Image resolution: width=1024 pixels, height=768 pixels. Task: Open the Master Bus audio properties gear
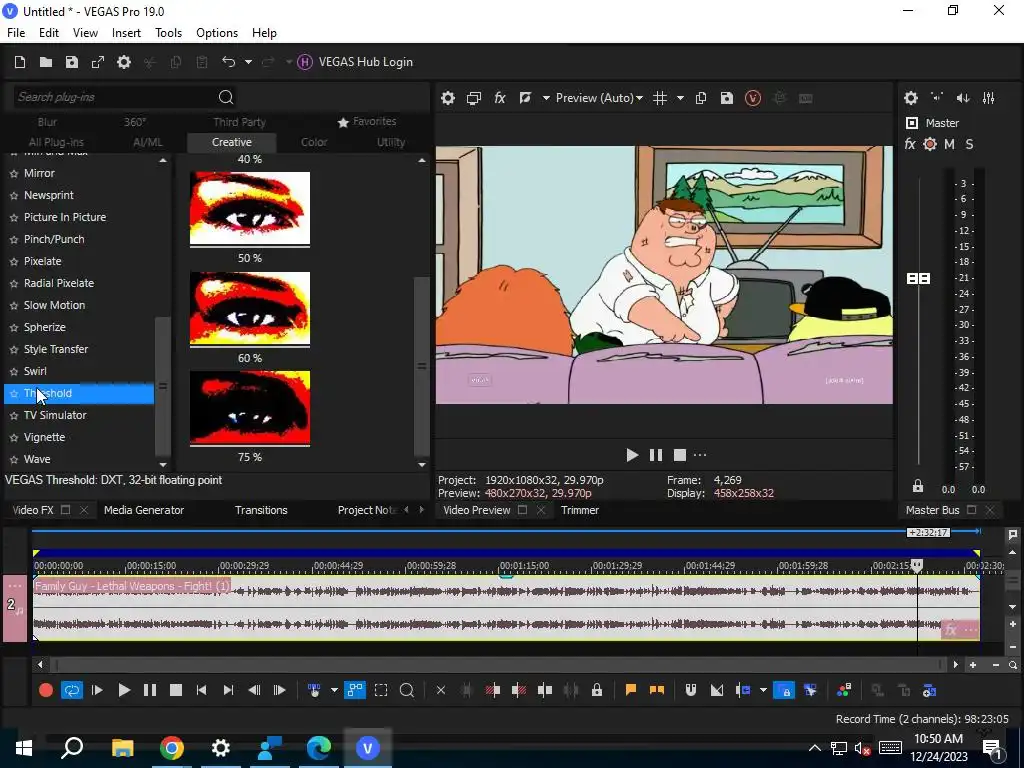(911, 98)
